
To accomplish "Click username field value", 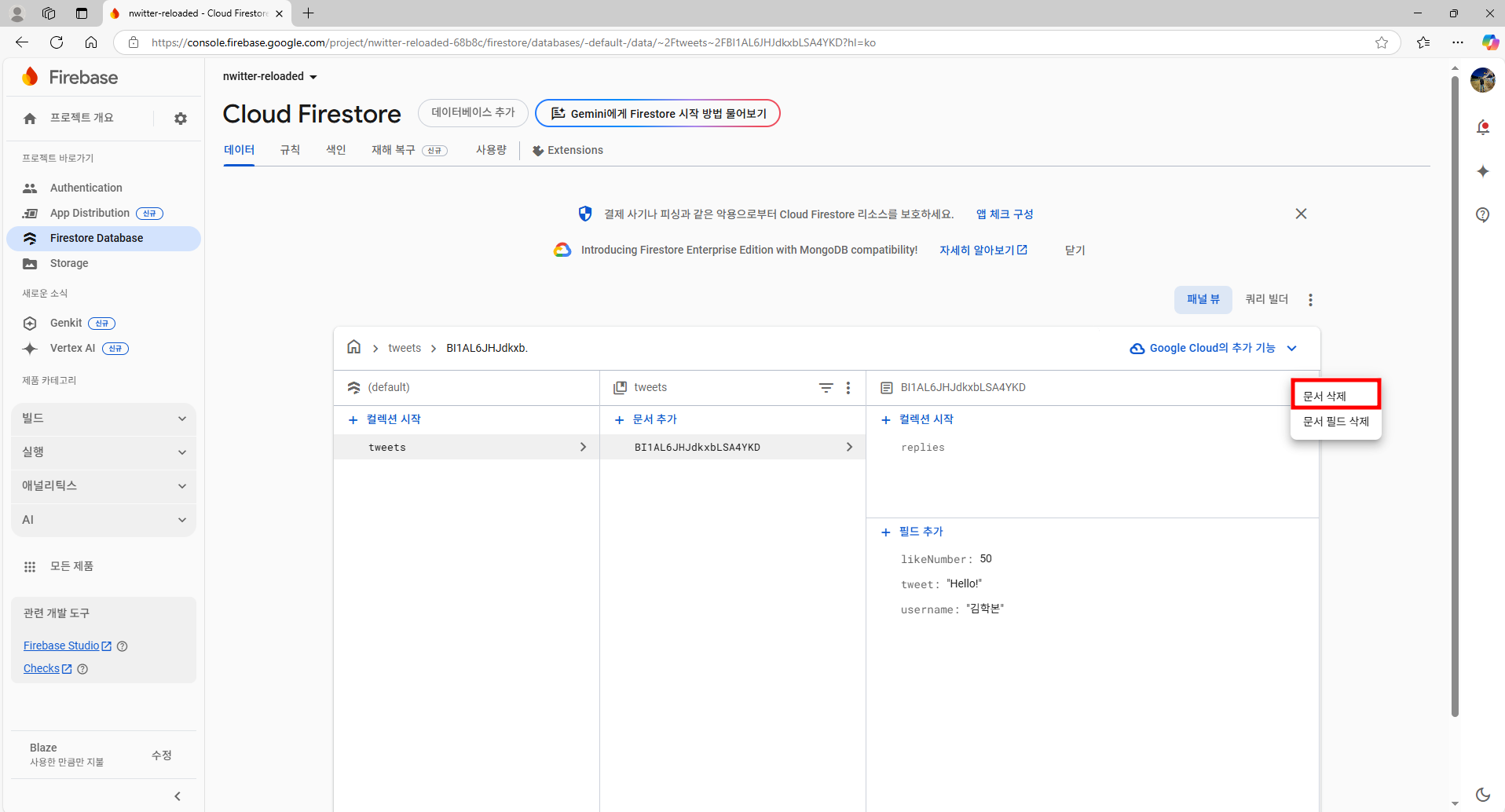I will point(985,609).
